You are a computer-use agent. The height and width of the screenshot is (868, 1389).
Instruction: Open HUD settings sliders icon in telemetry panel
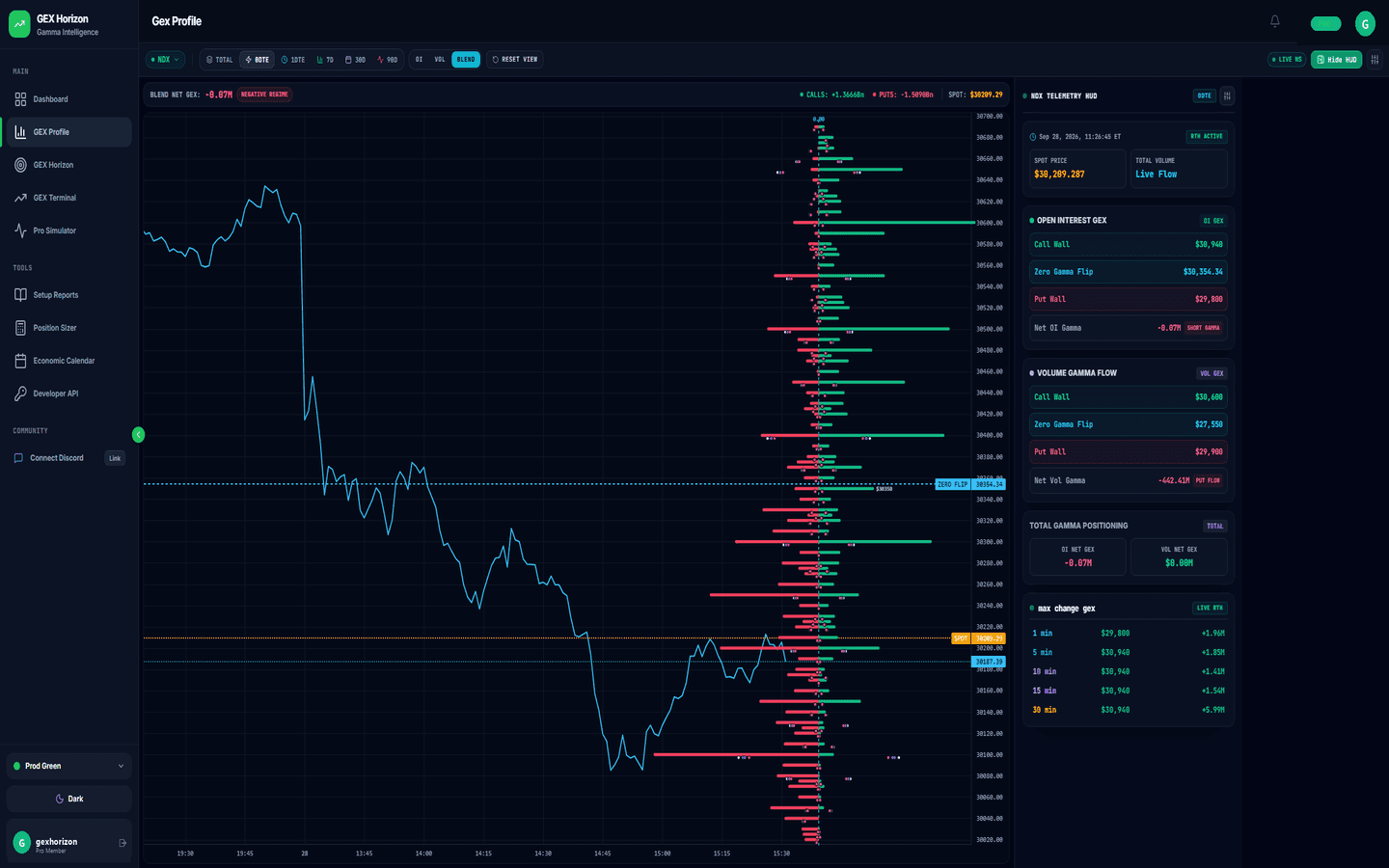(1227, 95)
